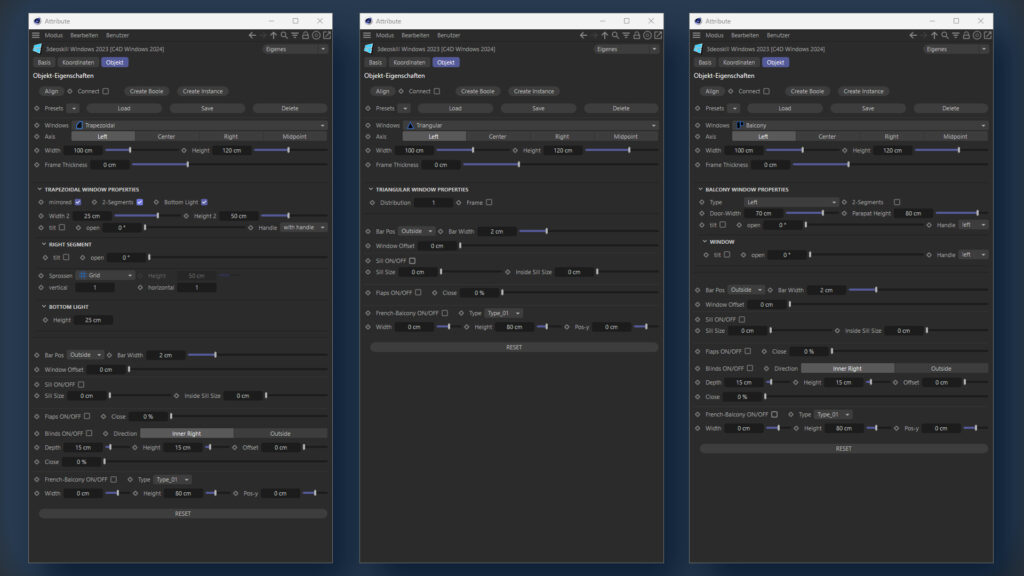Image resolution: width=1024 pixels, height=576 pixels.
Task: Click Create Instance in Triangular window
Action: [x=534, y=91]
